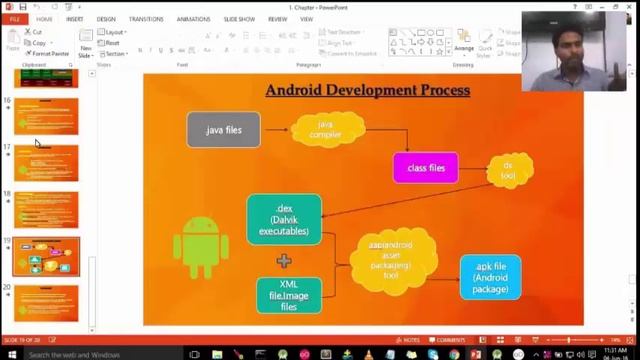Viewport: 640px width, 360px height.
Task: Click zoom in plus button
Action: click(602, 340)
